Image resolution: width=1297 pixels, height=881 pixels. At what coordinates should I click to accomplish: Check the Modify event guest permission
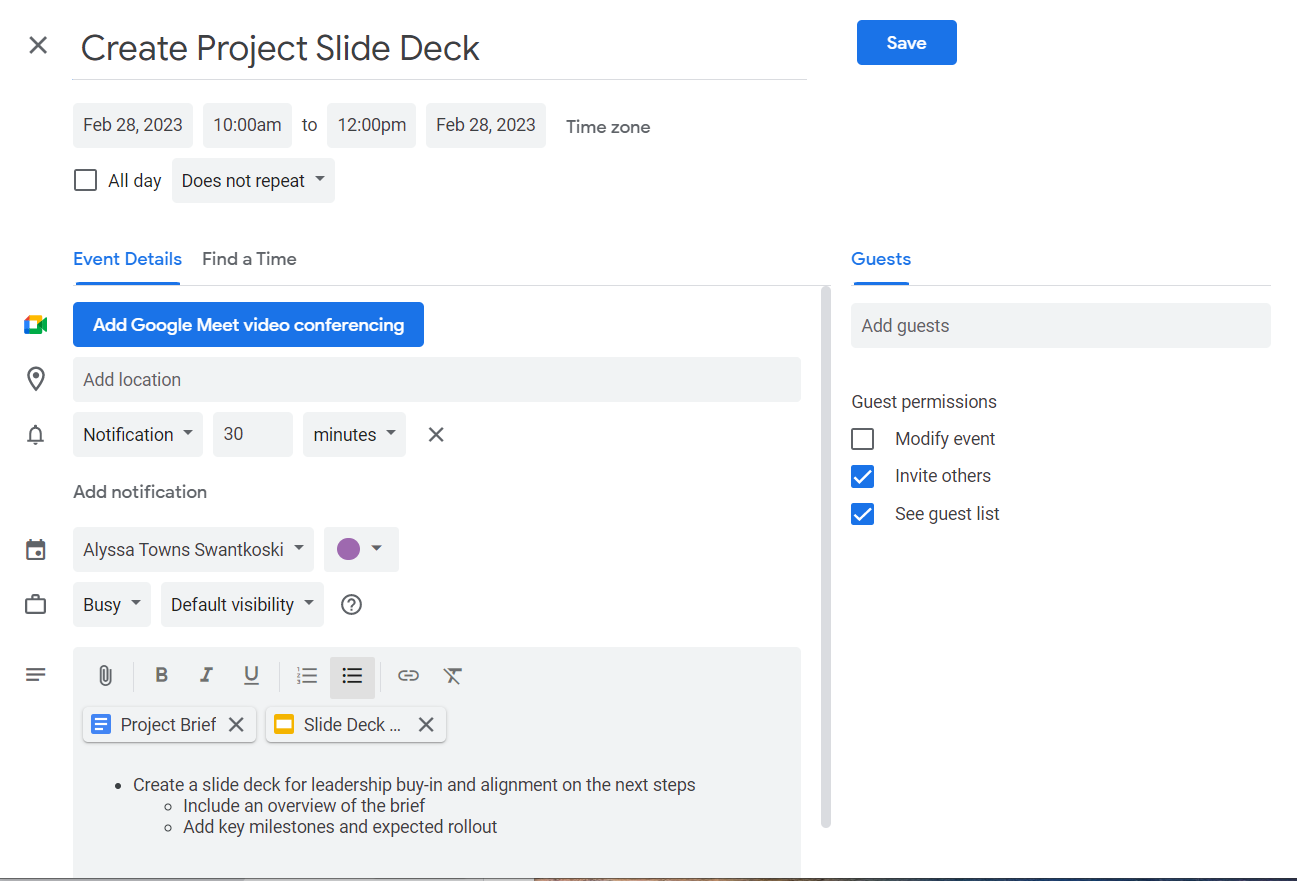click(x=862, y=439)
